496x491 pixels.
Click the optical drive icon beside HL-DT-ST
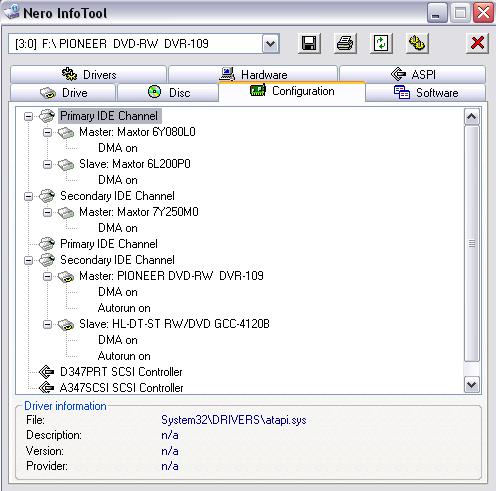[x=66, y=325]
